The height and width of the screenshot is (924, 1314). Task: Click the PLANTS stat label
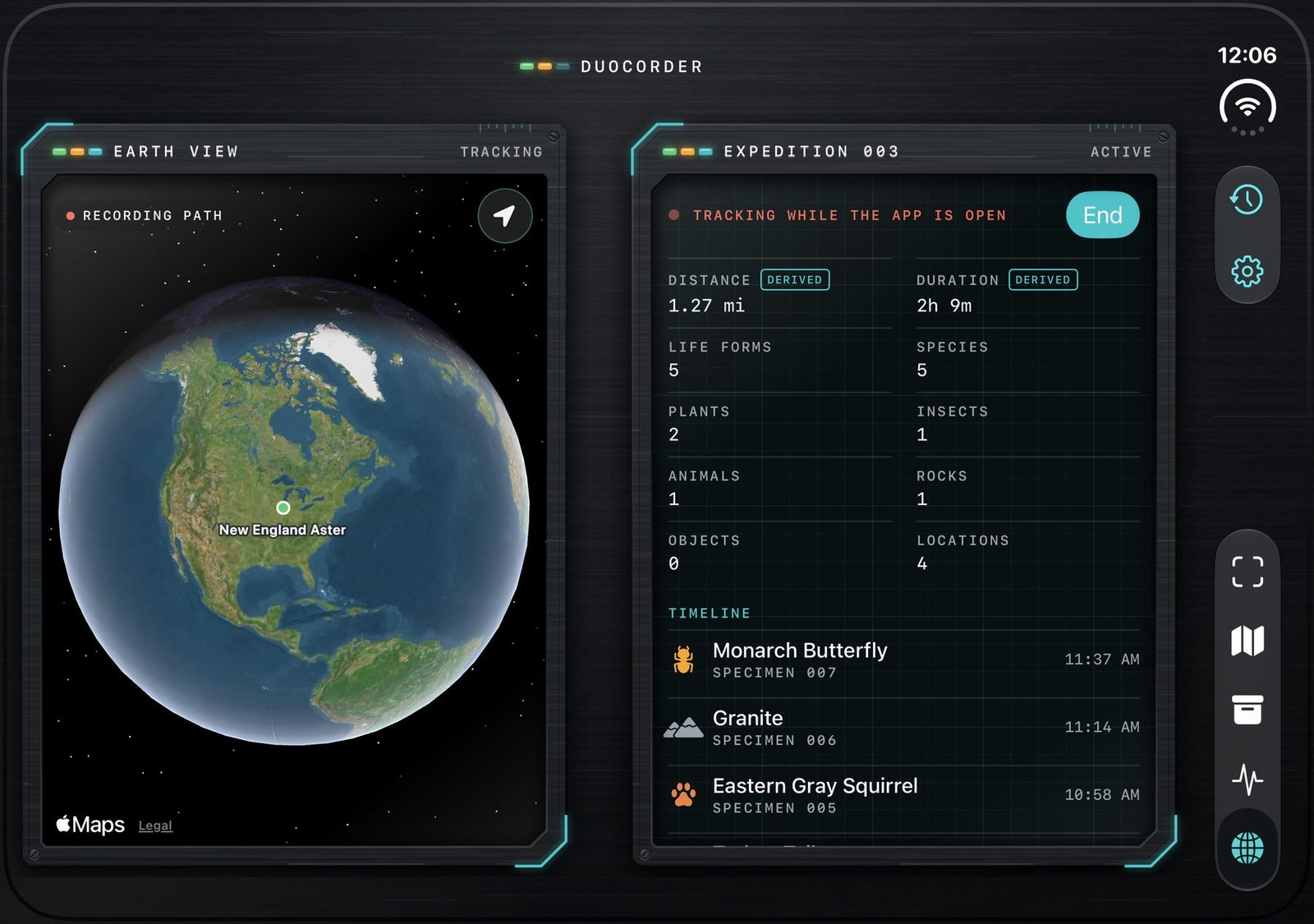point(699,411)
